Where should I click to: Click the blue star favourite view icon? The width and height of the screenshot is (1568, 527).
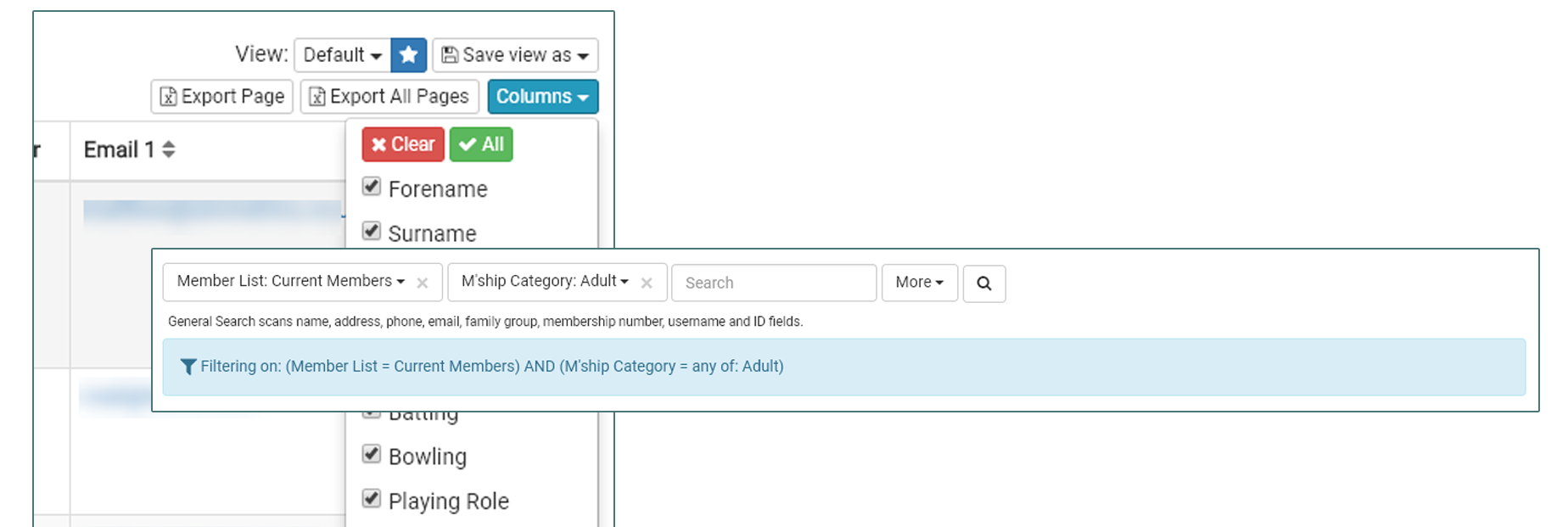pos(408,55)
